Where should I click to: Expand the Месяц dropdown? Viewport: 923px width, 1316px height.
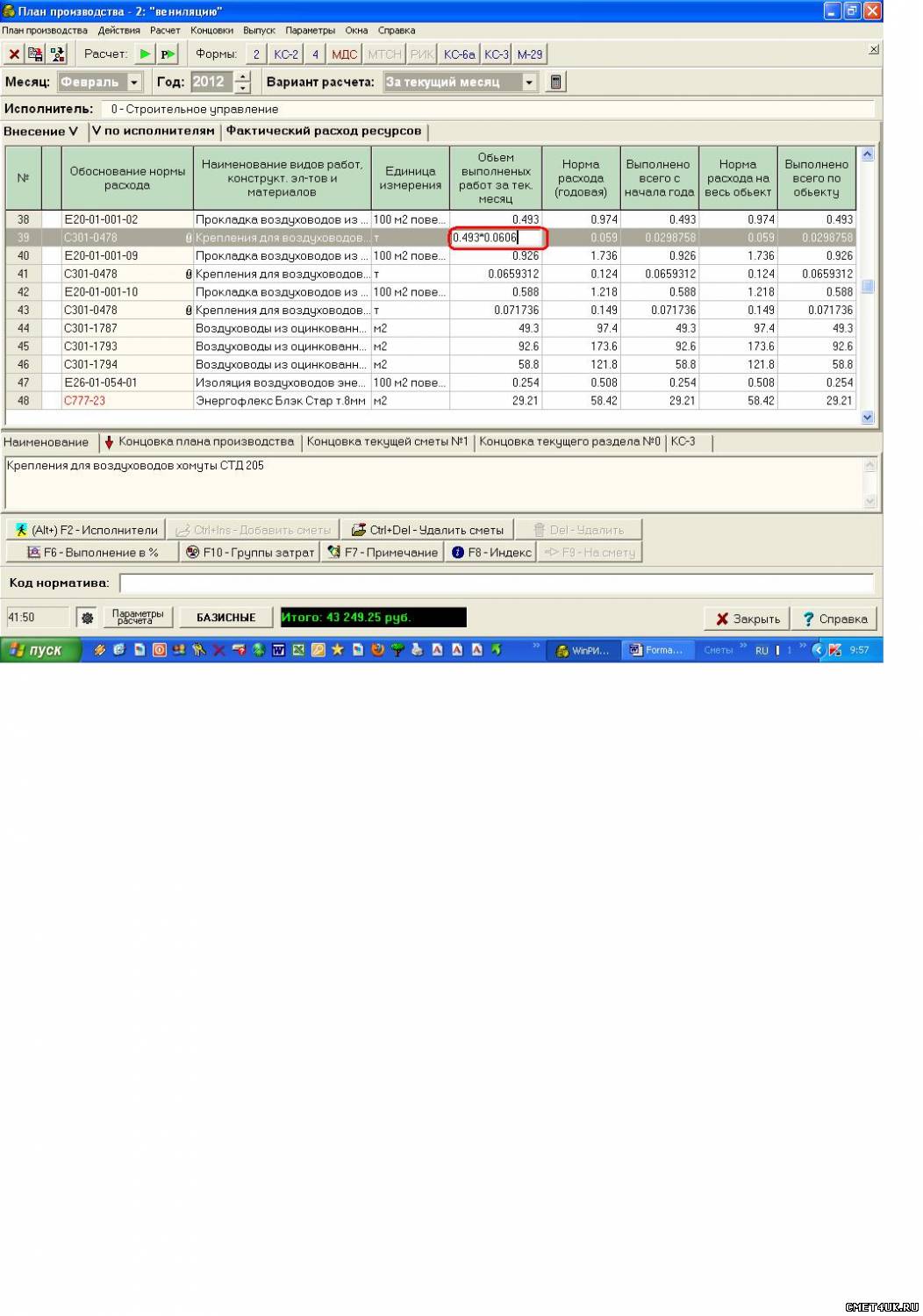point(134,82)
